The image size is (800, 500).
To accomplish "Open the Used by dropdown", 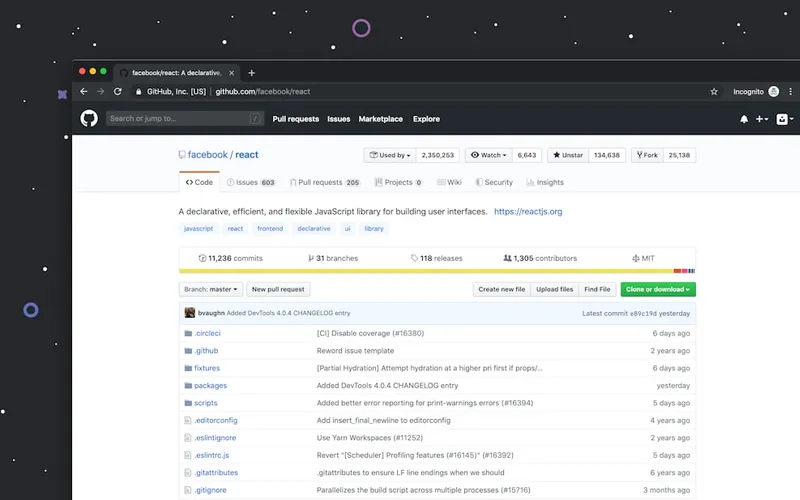I will (x=390, y=155).
